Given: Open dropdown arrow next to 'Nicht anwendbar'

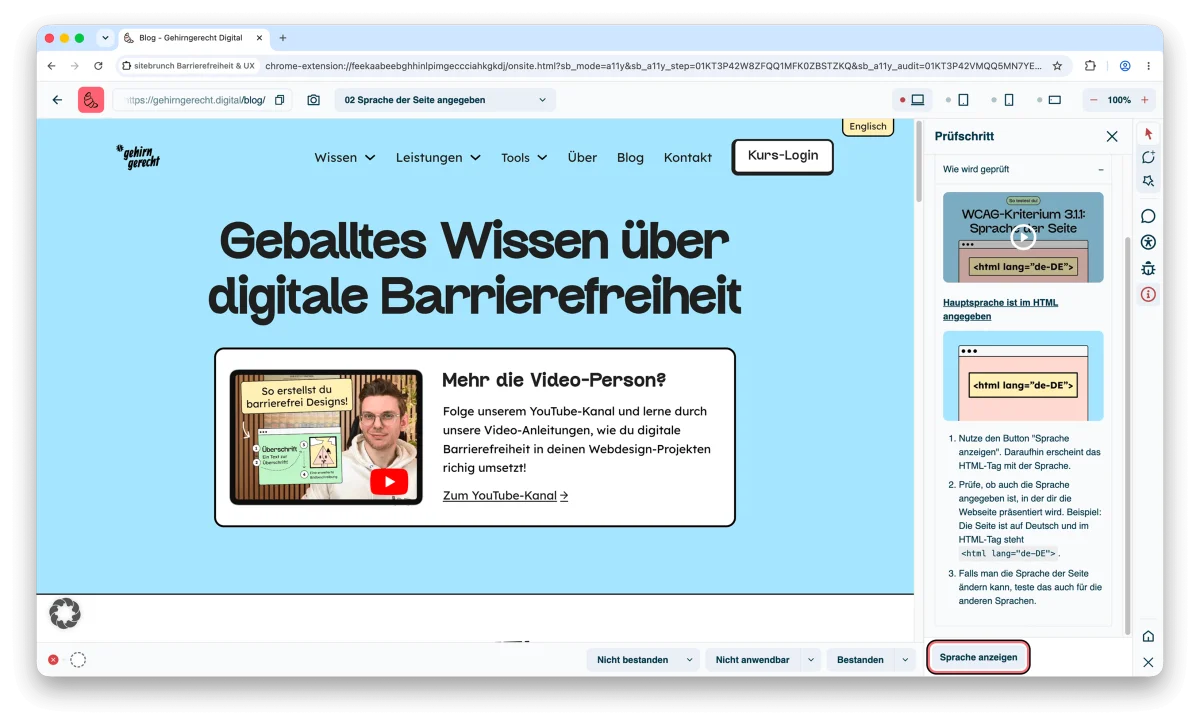Looking at the screenshot, I should 810,660.
